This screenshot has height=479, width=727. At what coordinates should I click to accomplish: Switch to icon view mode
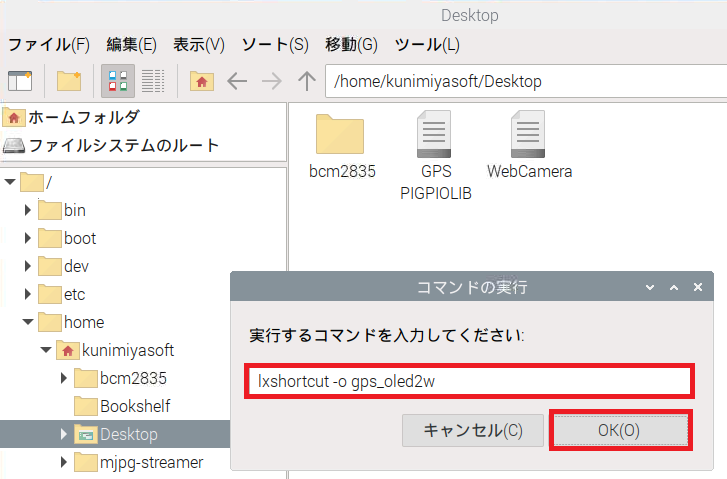tap(118, 81)
